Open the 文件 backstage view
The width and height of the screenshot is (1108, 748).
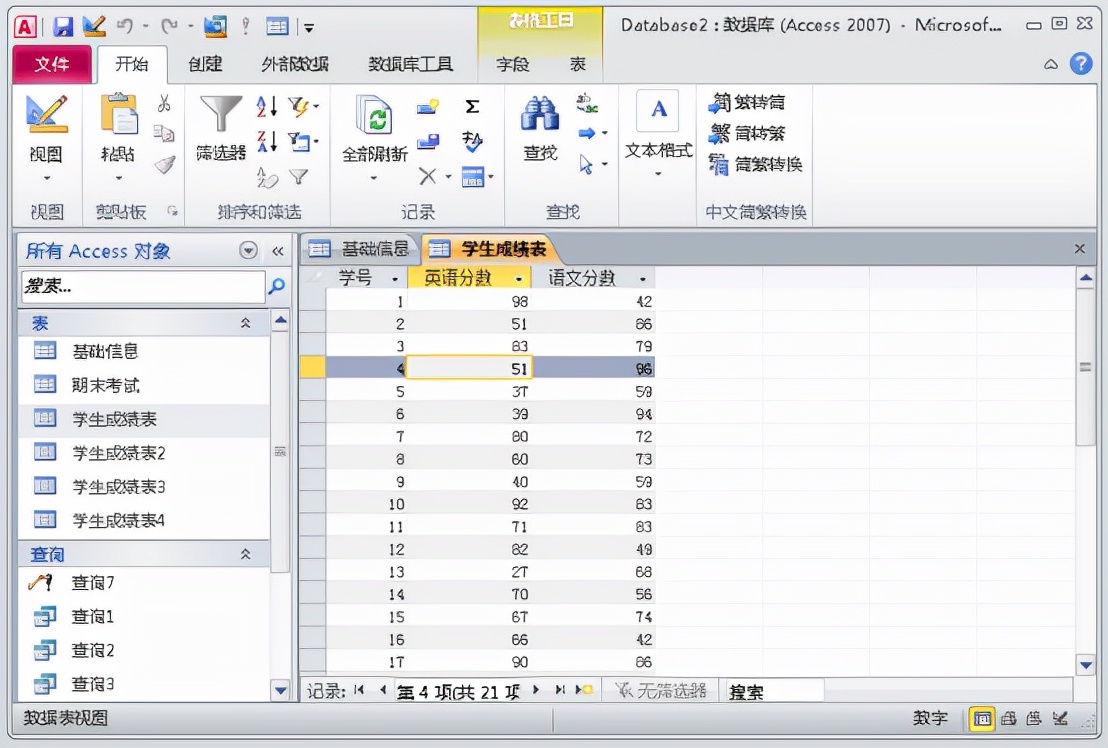[x=52, y=63]
